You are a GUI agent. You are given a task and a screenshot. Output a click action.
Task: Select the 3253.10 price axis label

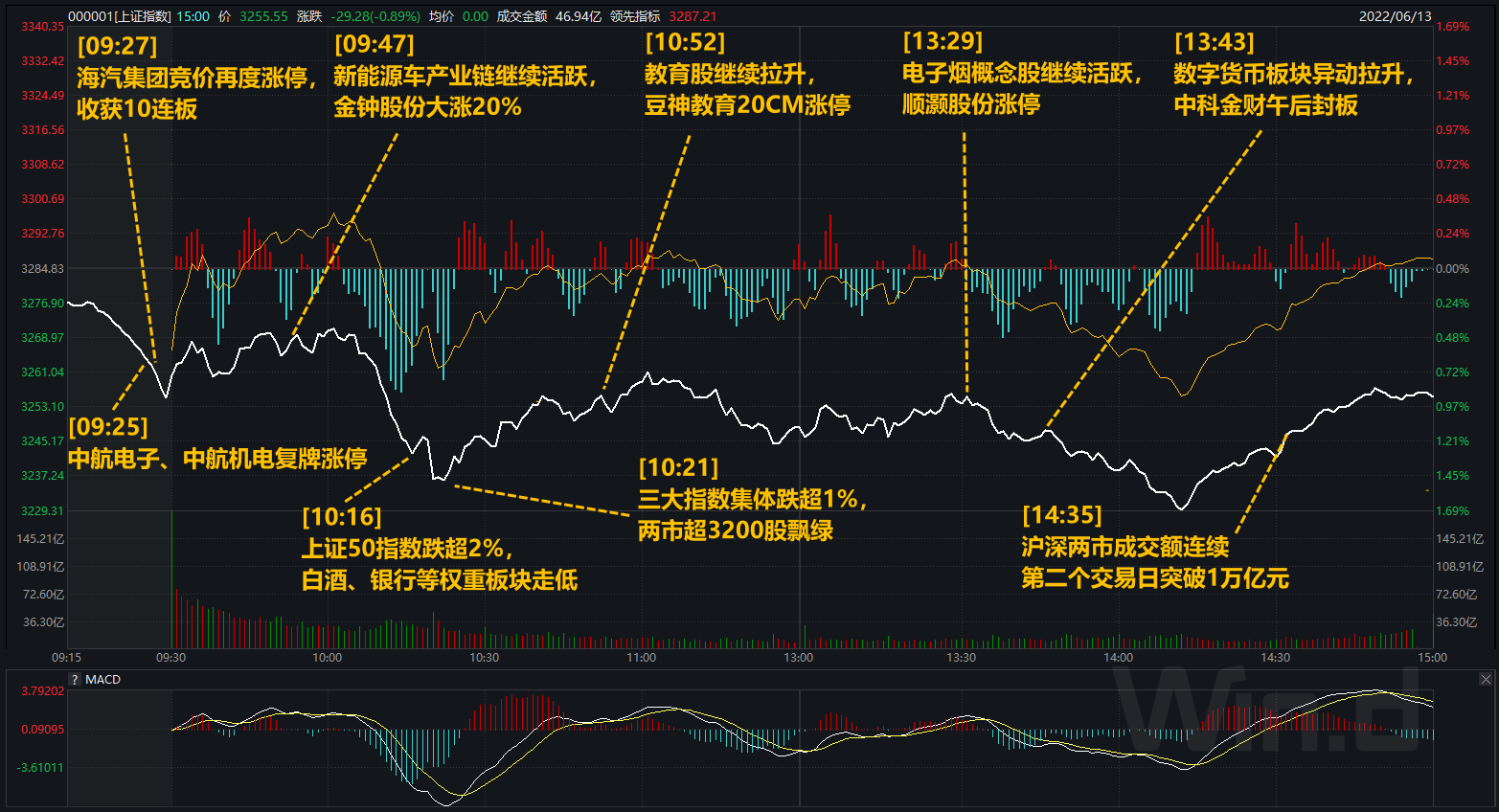point(43,407)
